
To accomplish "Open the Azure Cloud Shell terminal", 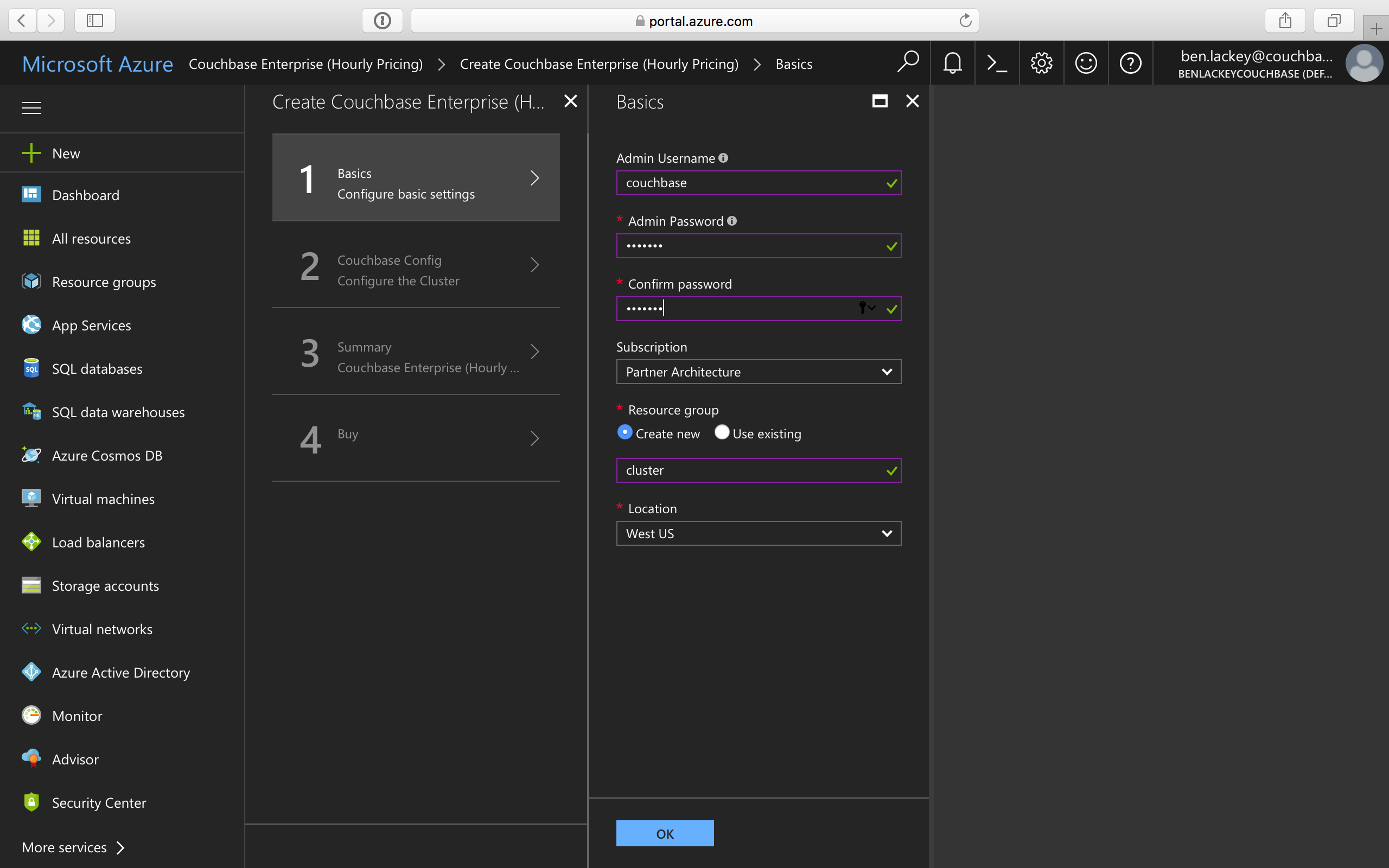I will [x=997, y=63].
